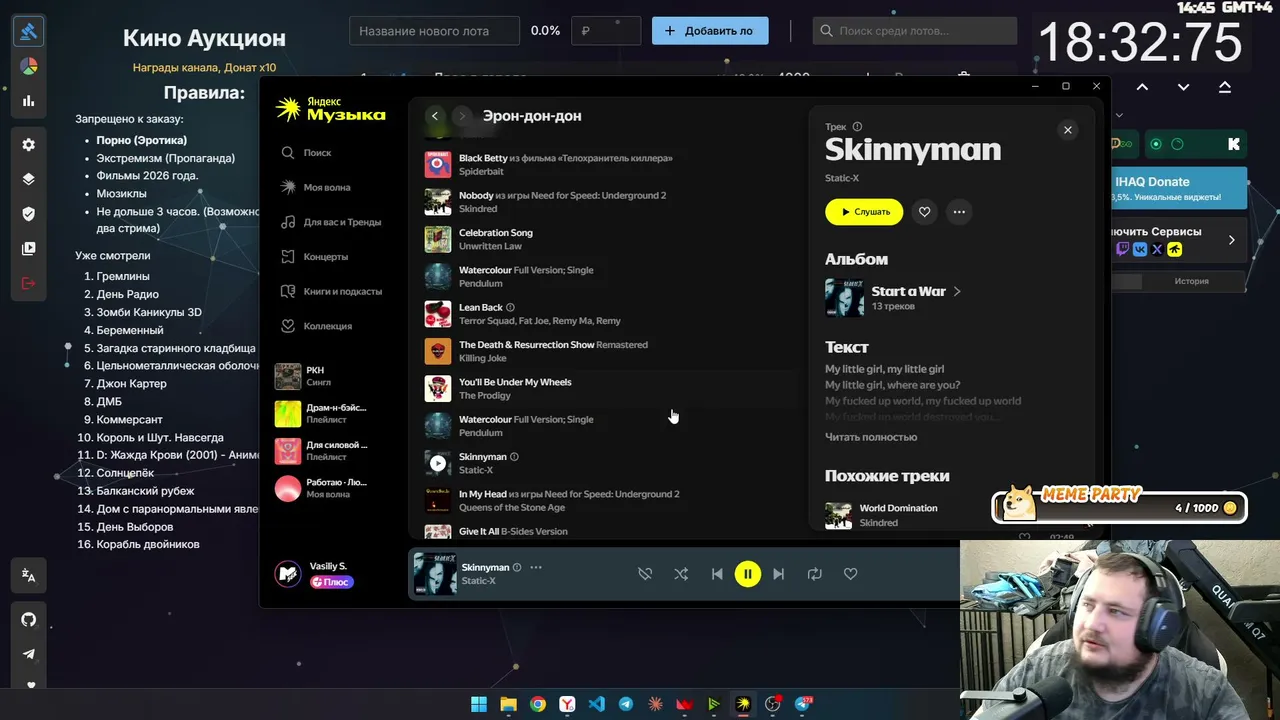
Task: Open Google Chrome from the taskbar
Action: click(538, 704)
